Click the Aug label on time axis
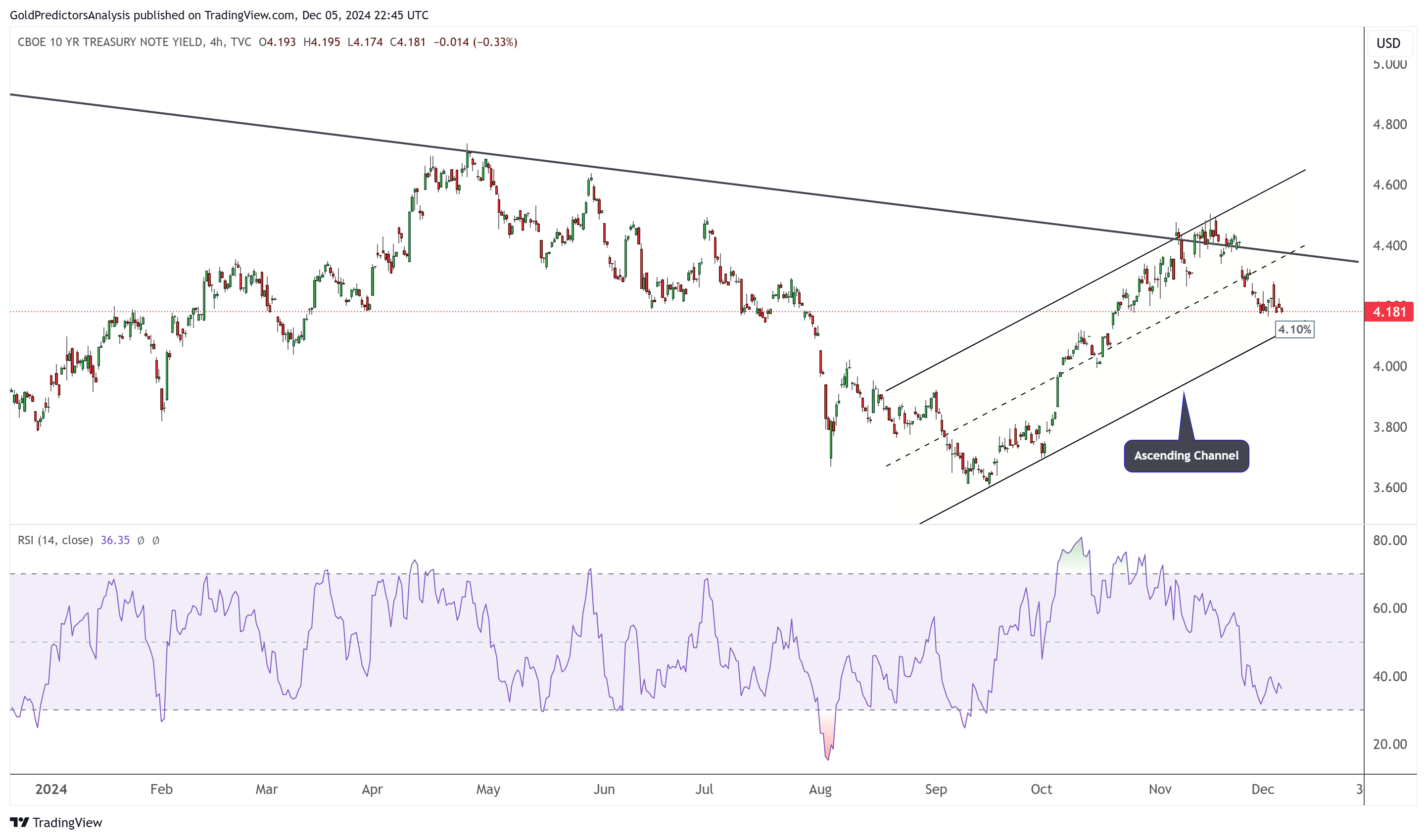Image resolution: width=1427 pixels, height=840 pixels. pos(820,790)
